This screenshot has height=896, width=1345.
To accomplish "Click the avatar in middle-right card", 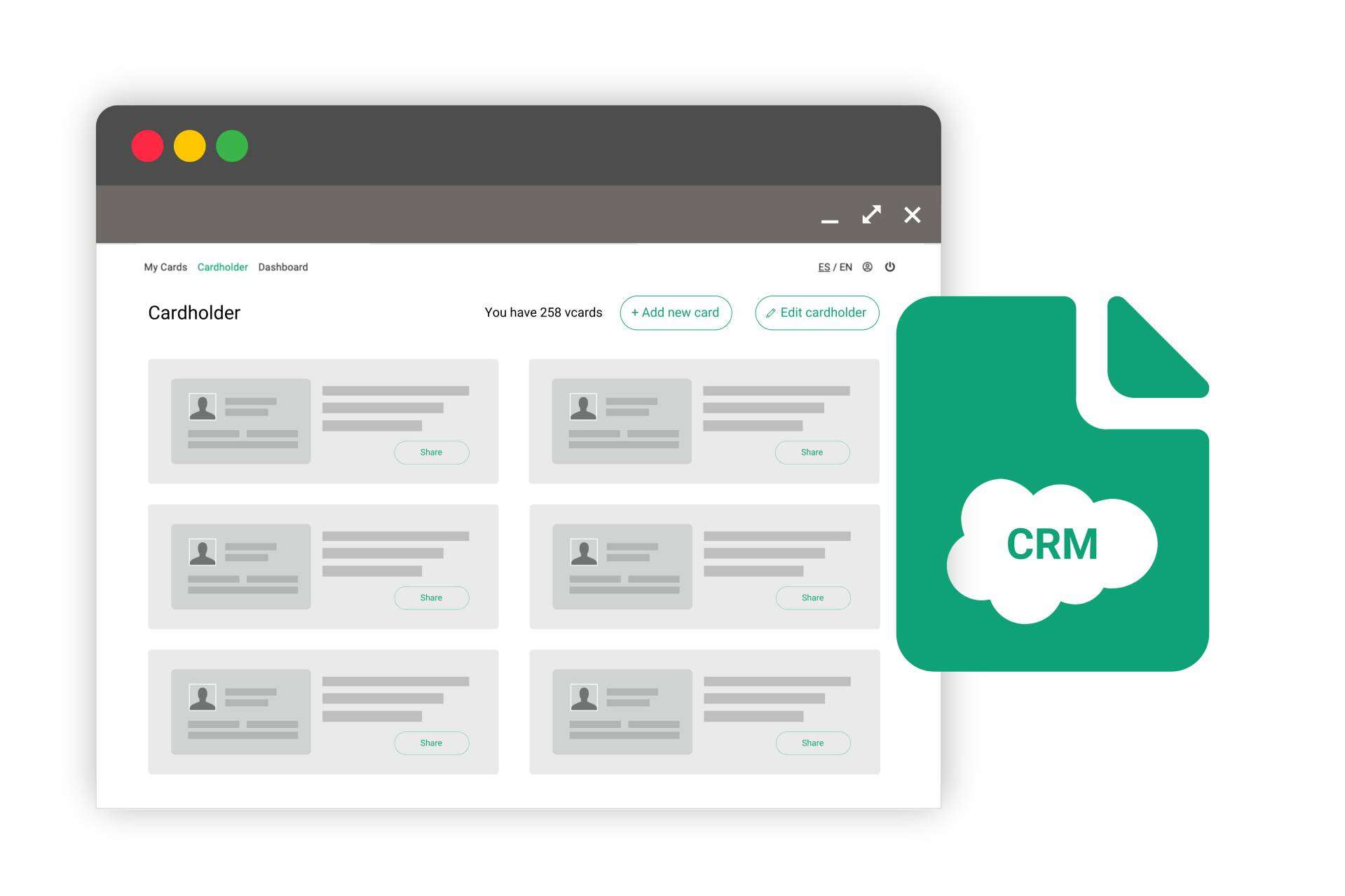I will (x=584, y=551).
